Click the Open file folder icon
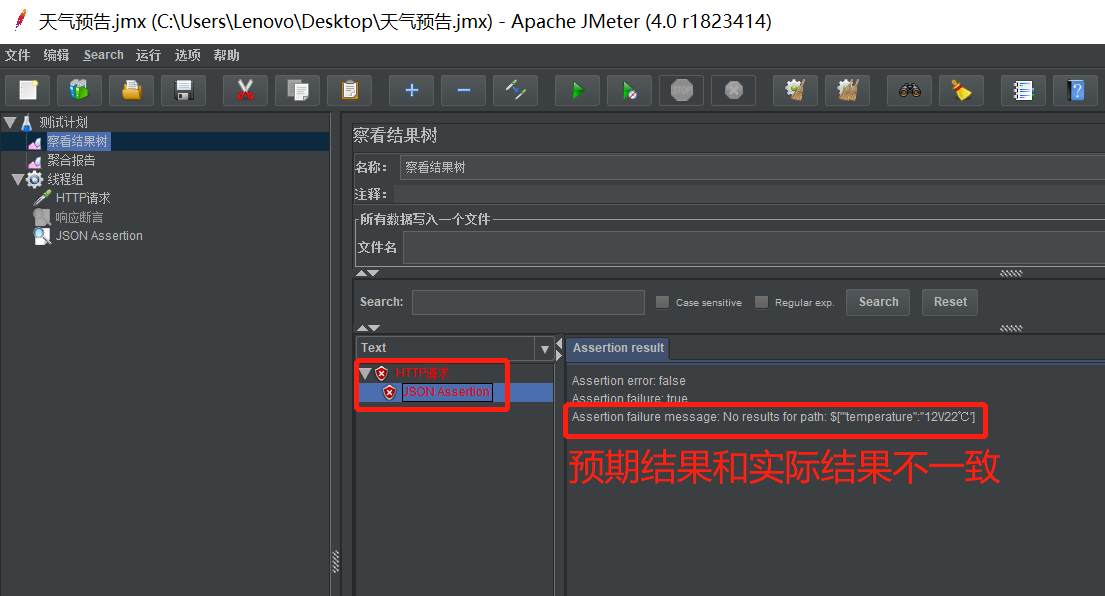The image size is (1105, 596). 132,90
